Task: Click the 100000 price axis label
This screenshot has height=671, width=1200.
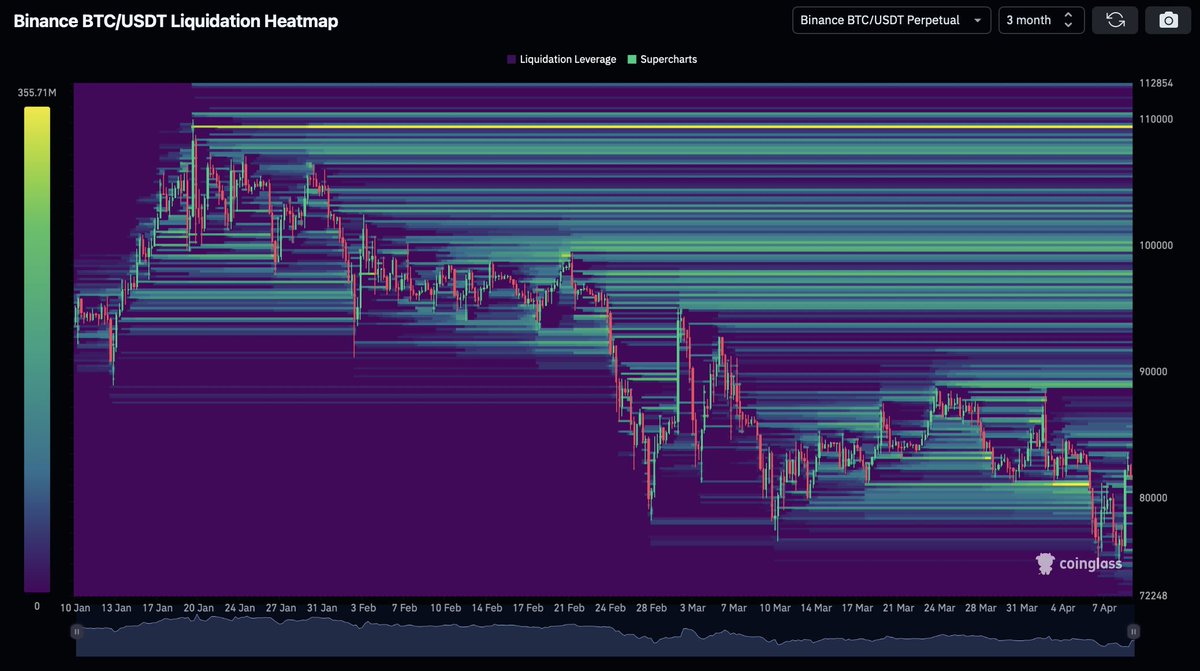Action: [1155, 245]
